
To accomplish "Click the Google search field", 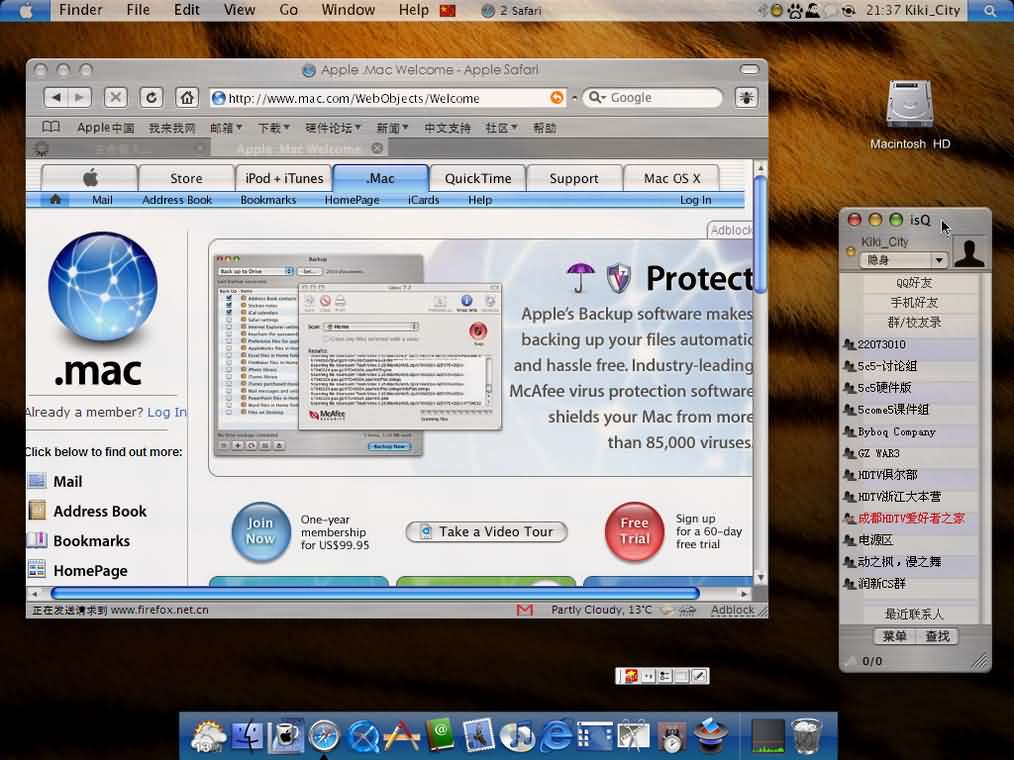I will point(653,98).
